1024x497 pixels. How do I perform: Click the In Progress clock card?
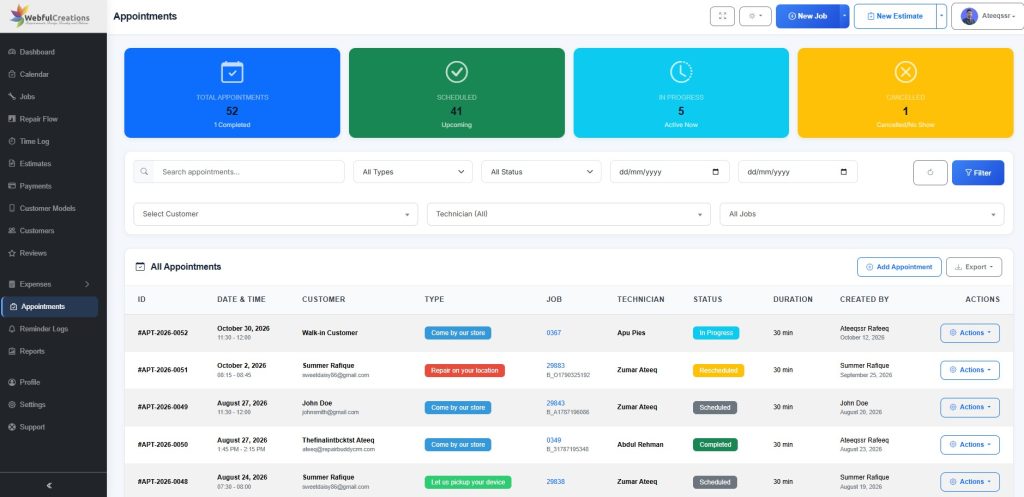coord(681,93)
